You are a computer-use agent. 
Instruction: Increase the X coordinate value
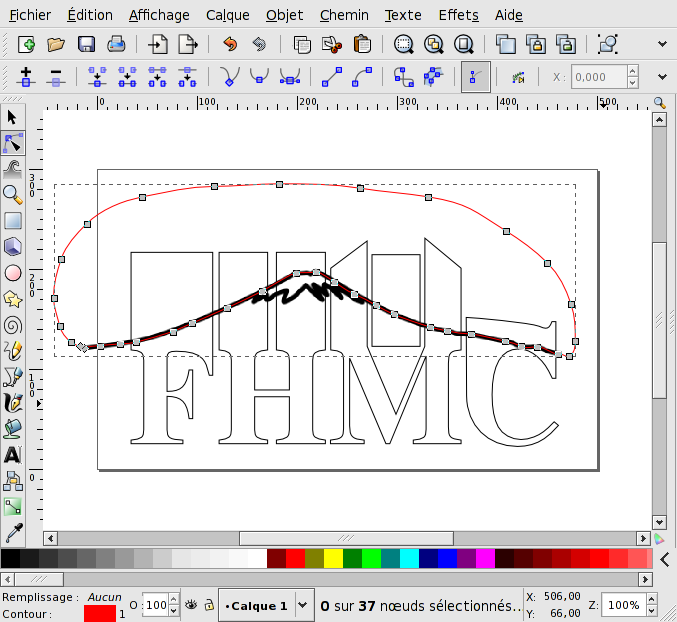tap(633, 71)
